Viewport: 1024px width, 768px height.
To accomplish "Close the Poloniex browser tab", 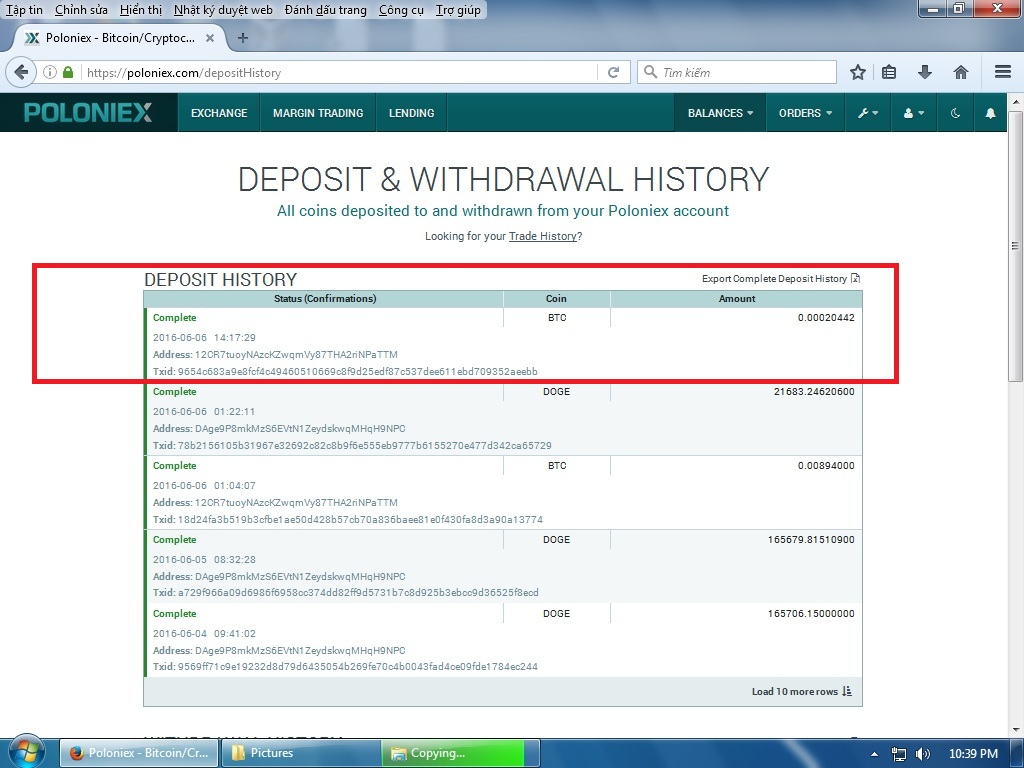I will click(210, 38).
